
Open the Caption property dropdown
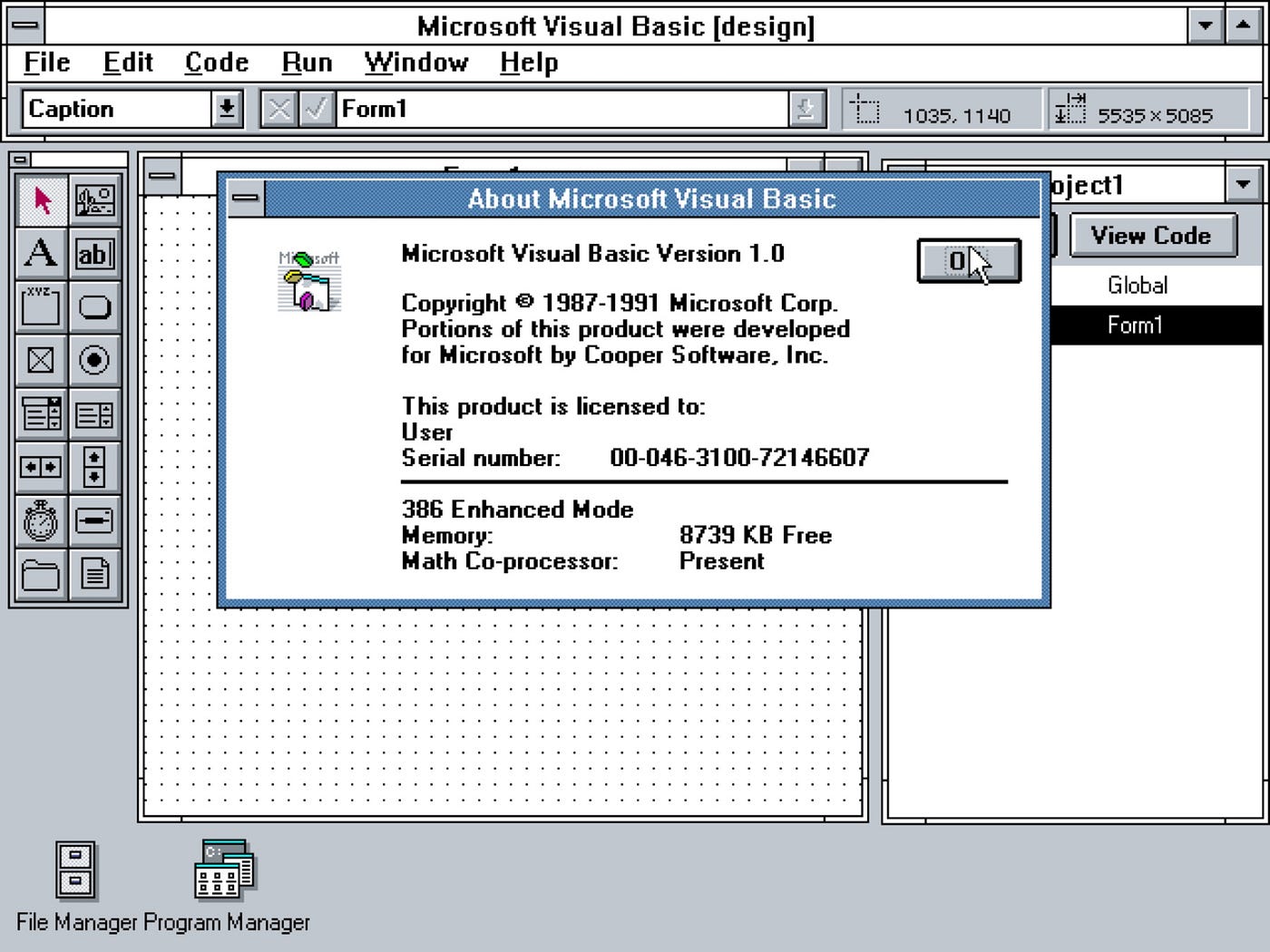(227, 109)
